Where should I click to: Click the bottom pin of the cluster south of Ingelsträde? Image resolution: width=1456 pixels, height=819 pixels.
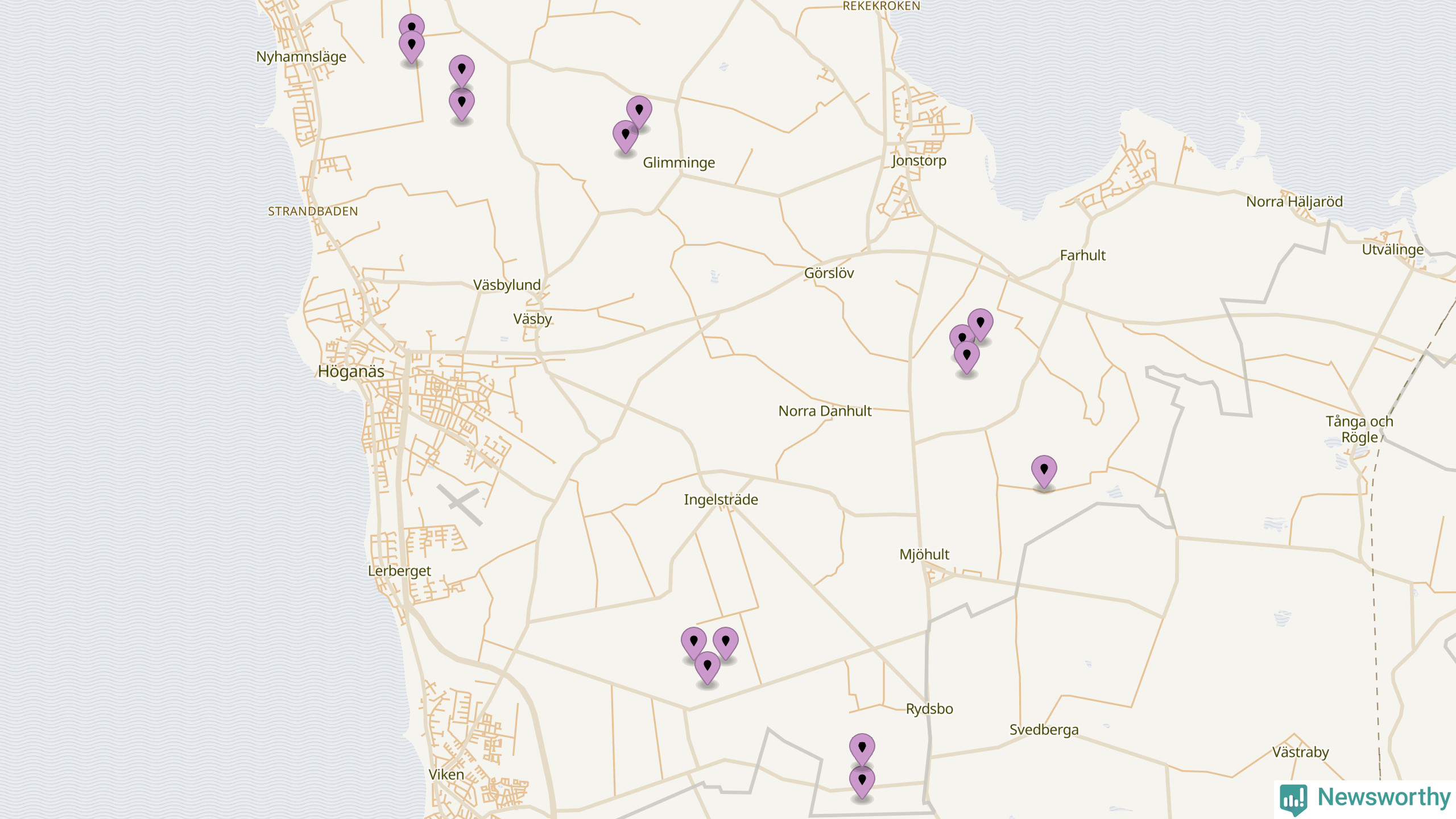(x=707, y=668)
